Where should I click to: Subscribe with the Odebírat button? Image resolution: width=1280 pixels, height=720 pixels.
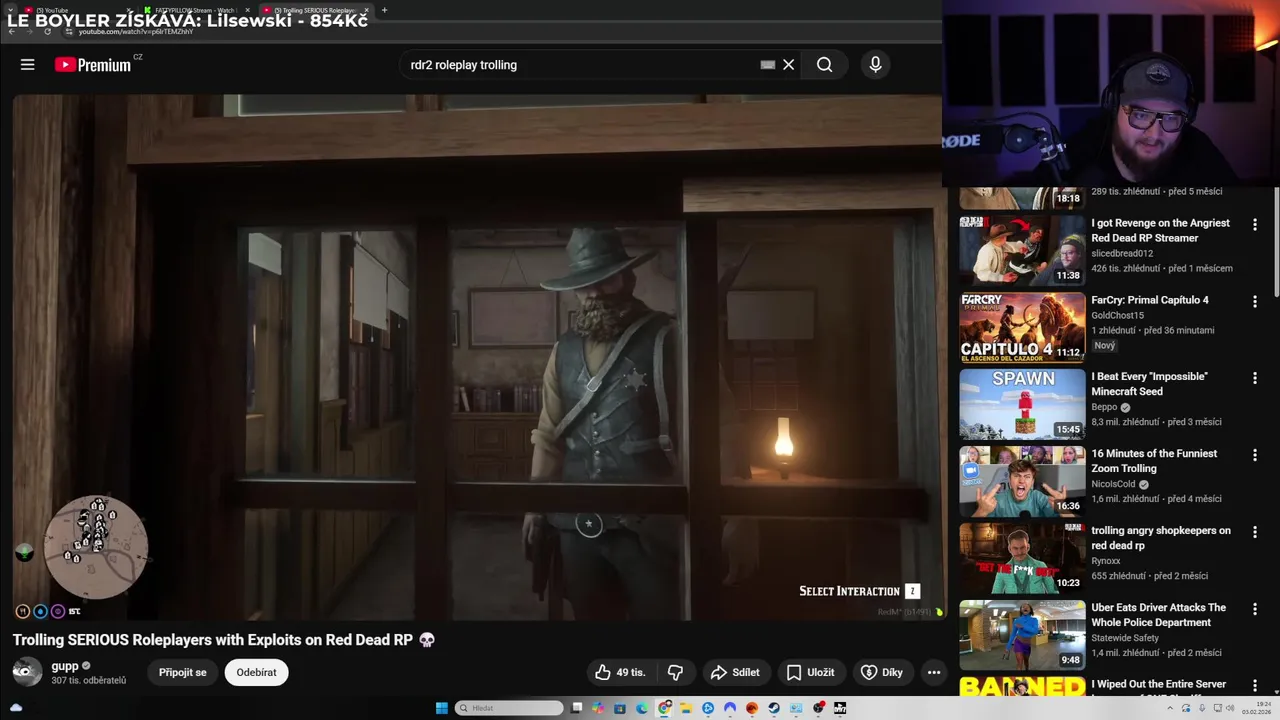pyautogui.click(x=256, y=672)
